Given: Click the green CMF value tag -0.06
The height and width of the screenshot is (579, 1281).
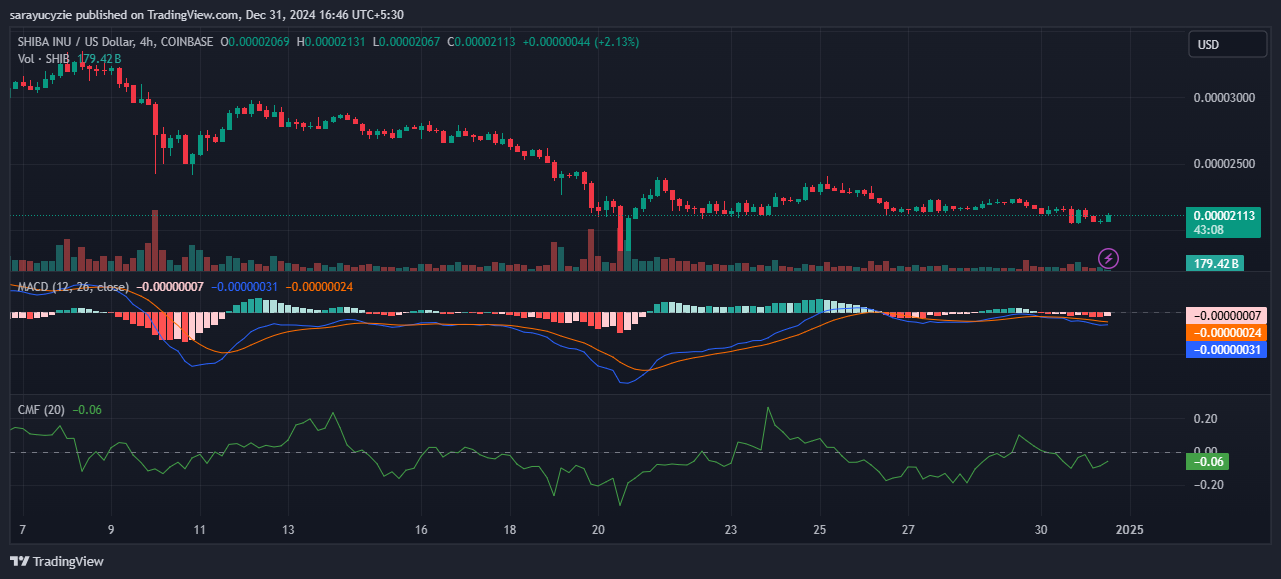Looking at the screenshot, I should point(1206,462).
